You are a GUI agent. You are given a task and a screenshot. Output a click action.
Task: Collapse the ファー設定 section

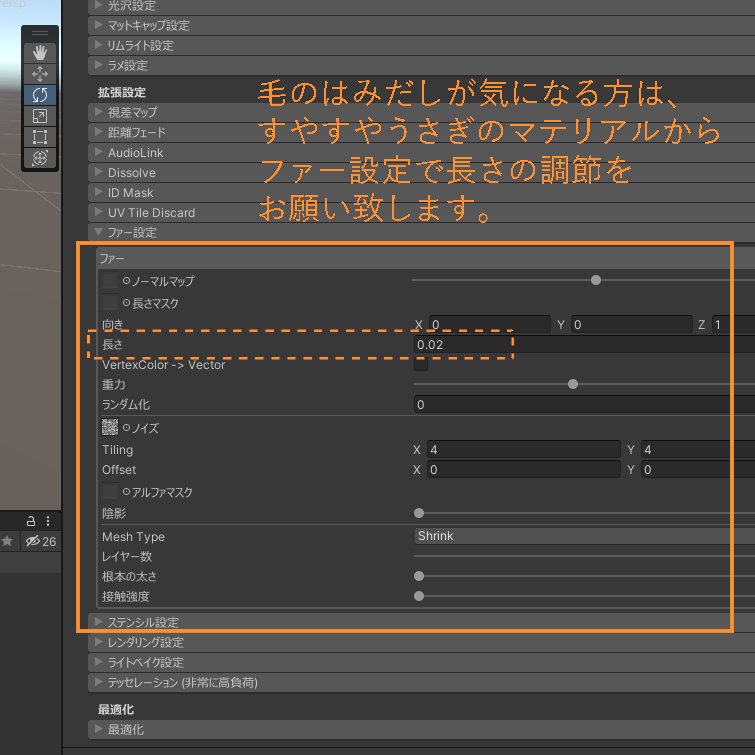[421, 233]
